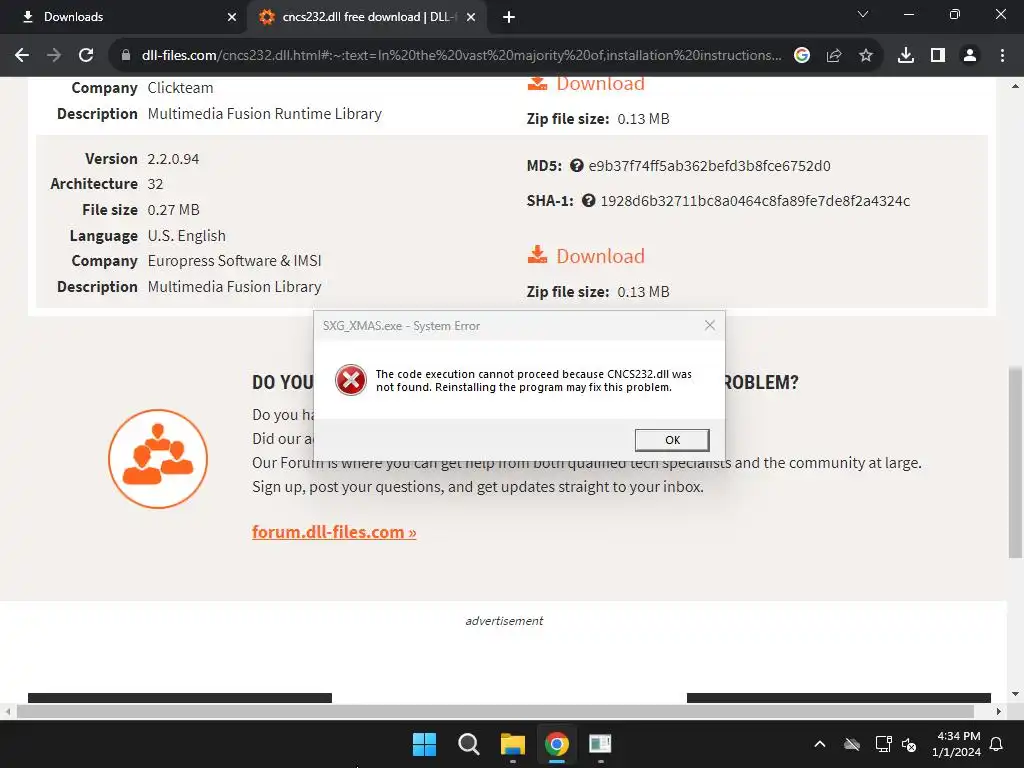
Task: Click the '0.27 MB' file size value
Action: (x=173, y=210)
